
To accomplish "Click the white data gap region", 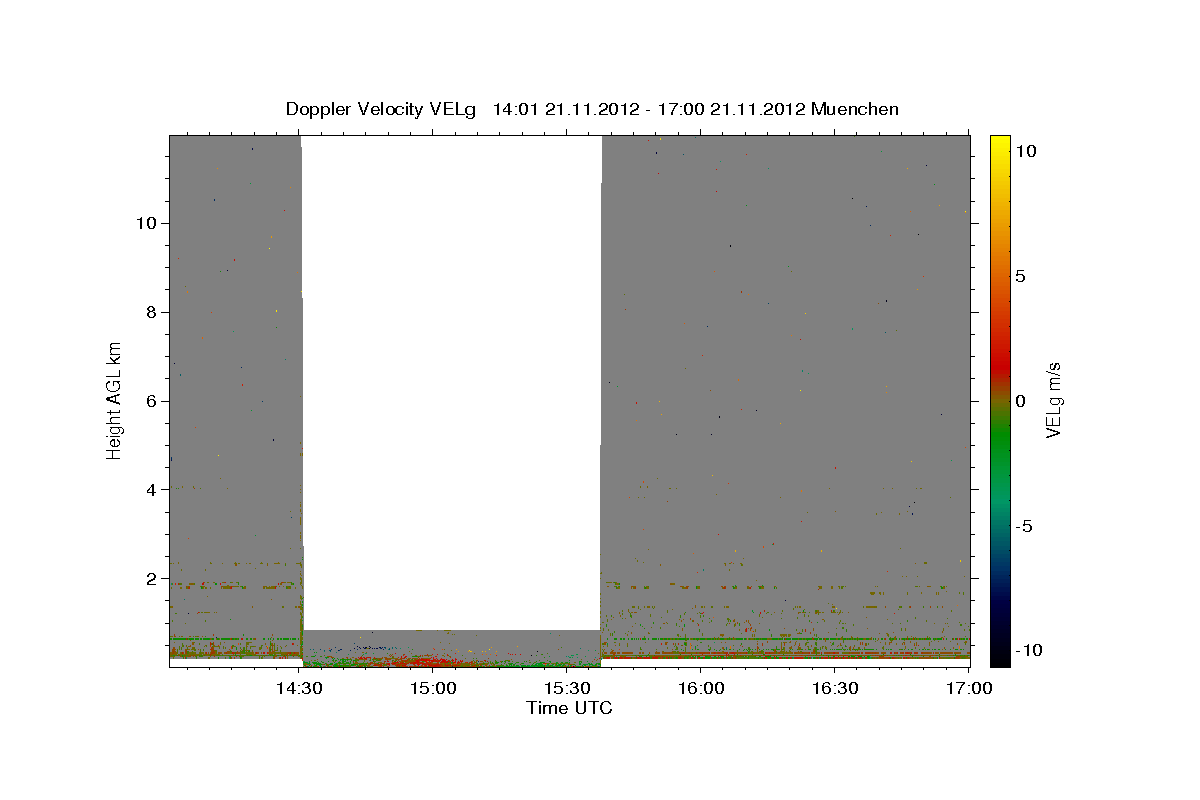I will (x=451, y=383).
